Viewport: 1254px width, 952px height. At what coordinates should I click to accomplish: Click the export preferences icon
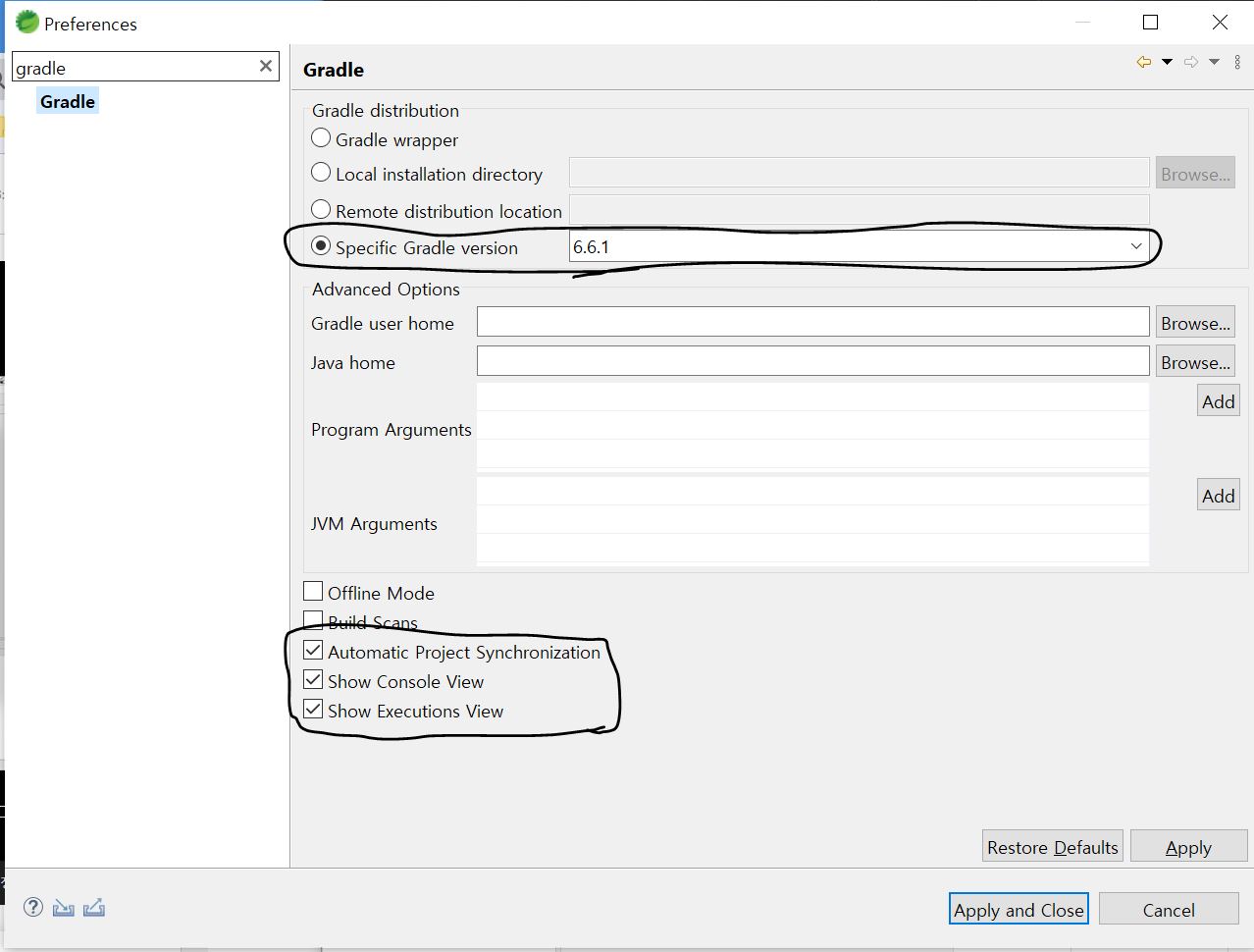[93, 907]
